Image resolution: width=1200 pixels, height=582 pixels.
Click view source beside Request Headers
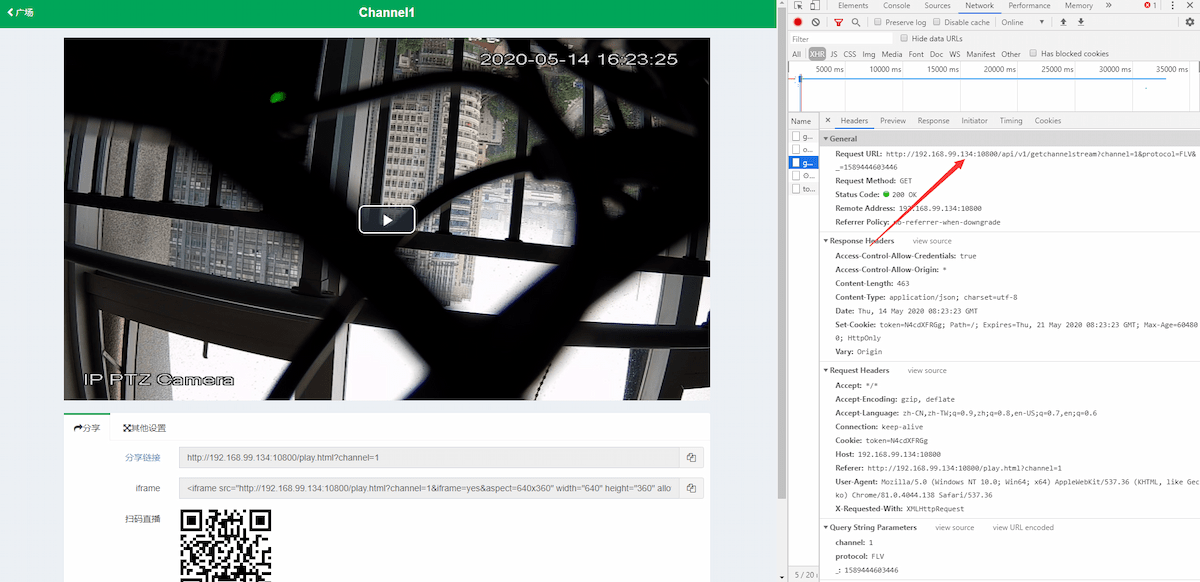pos(927,370)
